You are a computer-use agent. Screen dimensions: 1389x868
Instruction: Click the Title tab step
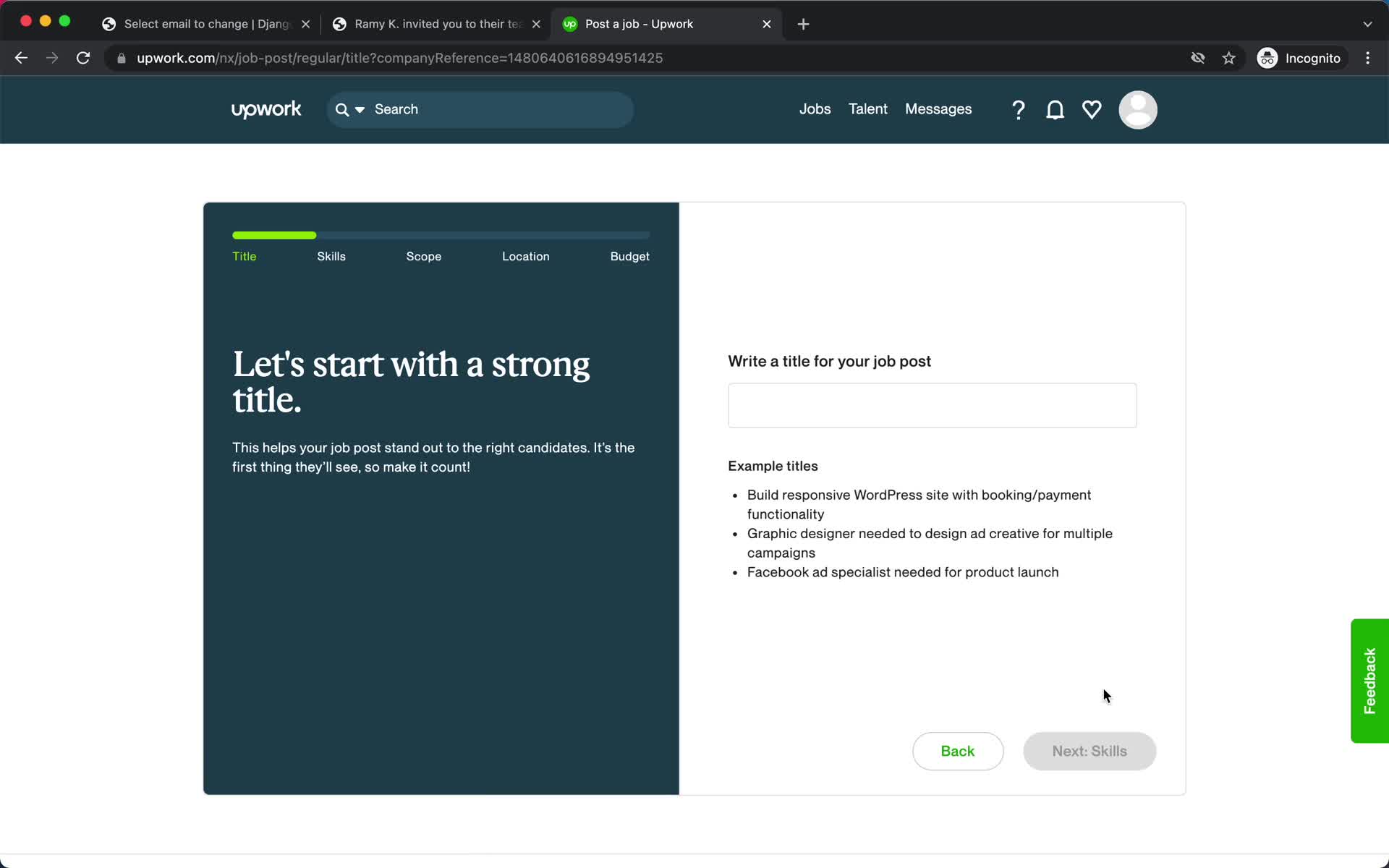pos(244,256)
